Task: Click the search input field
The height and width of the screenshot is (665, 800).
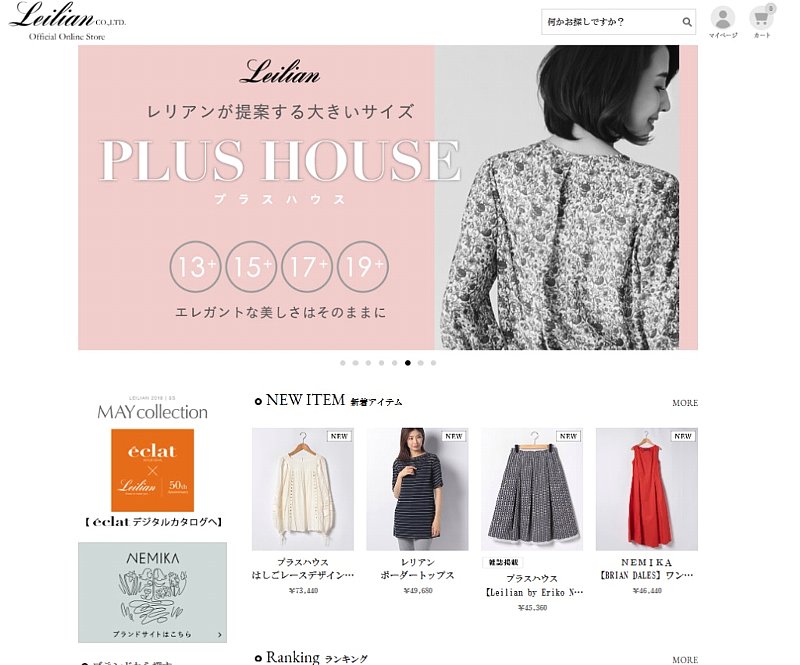Action: coord(611,22)
